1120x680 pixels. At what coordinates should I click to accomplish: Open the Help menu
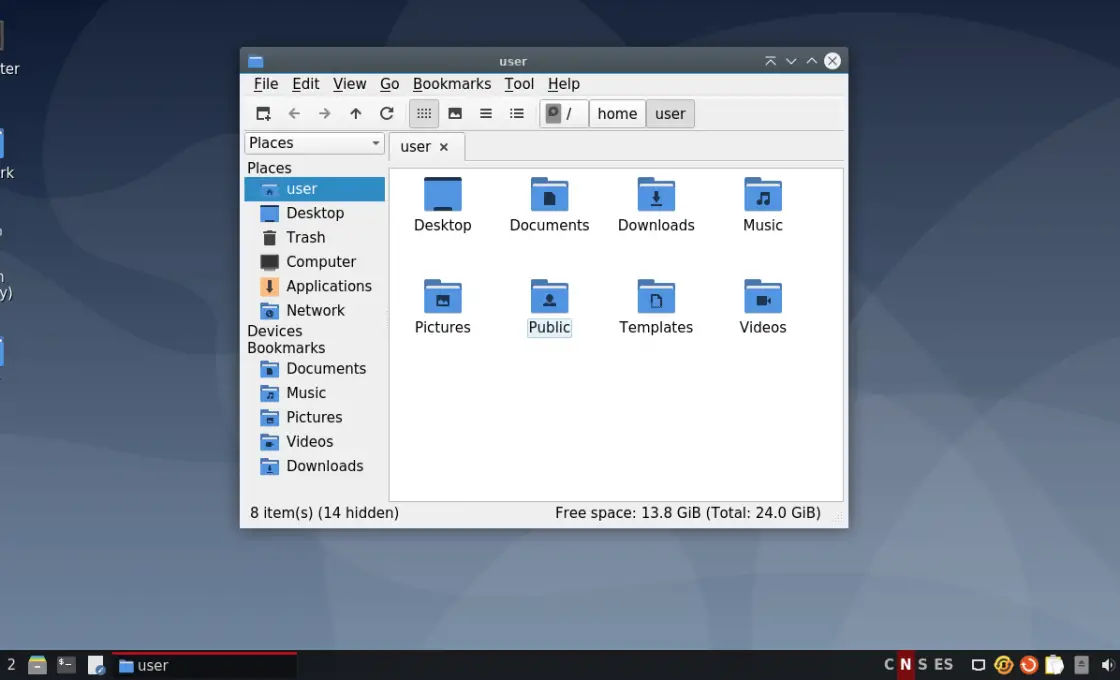point(564,84)
